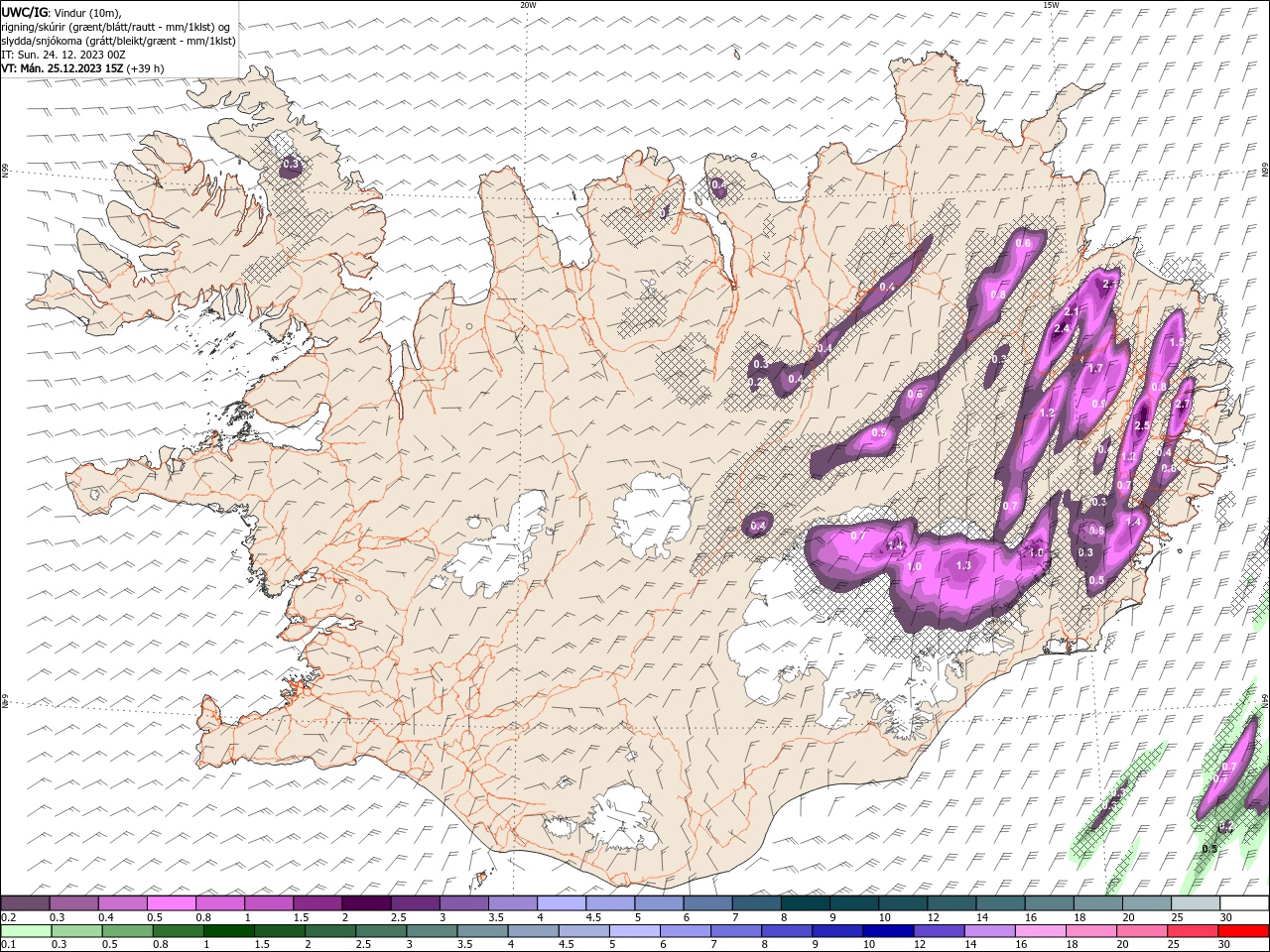
Task: Pick the lavender 4–4.5 swatch in upper legend row
Action: pyautogui.click(x=561, y=903)
